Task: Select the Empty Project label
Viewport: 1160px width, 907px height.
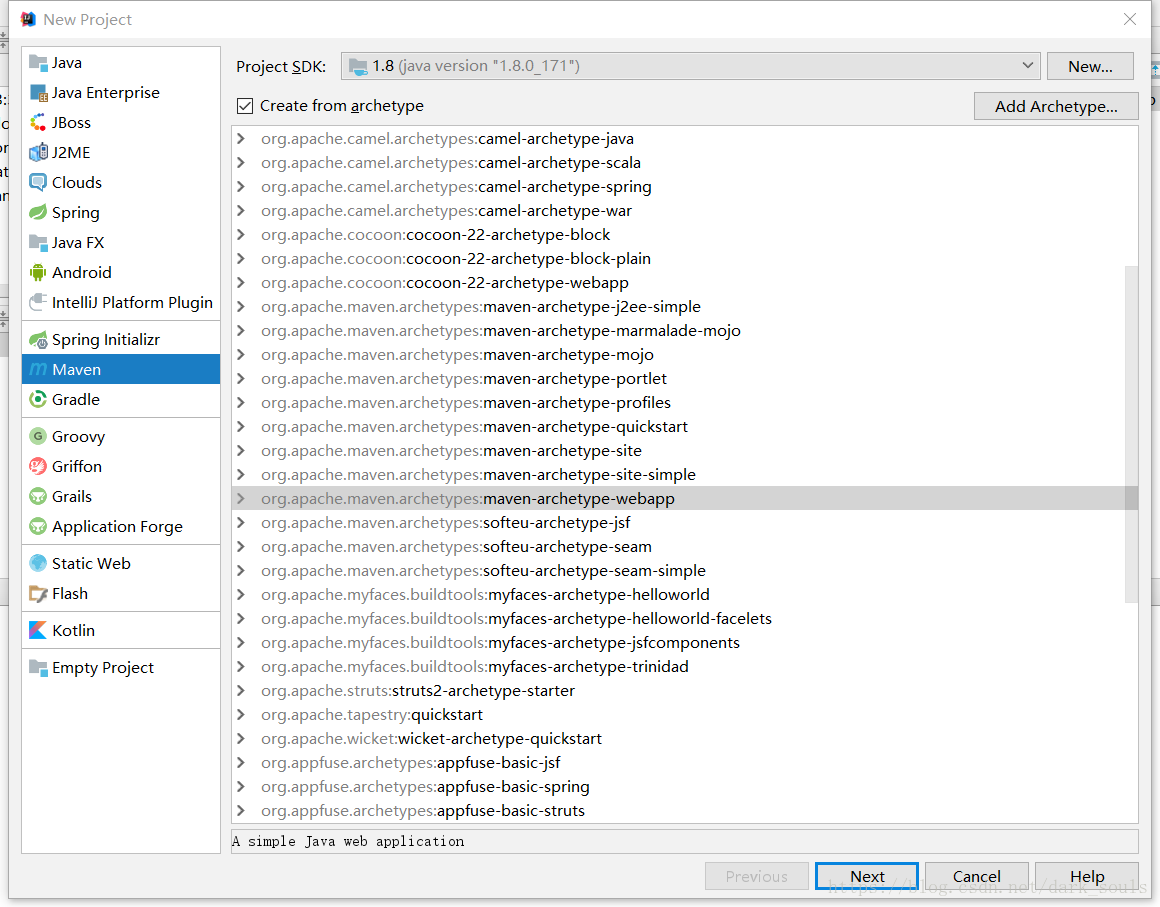Action: point(103,668)
